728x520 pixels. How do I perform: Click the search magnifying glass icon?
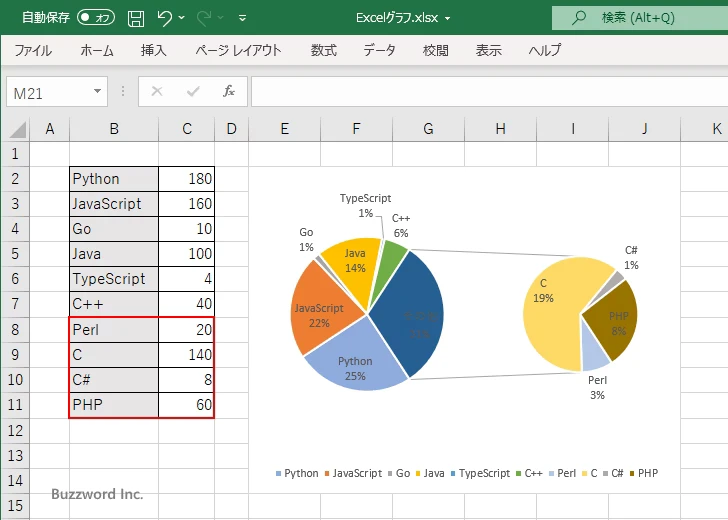click(x=578, y=18)
